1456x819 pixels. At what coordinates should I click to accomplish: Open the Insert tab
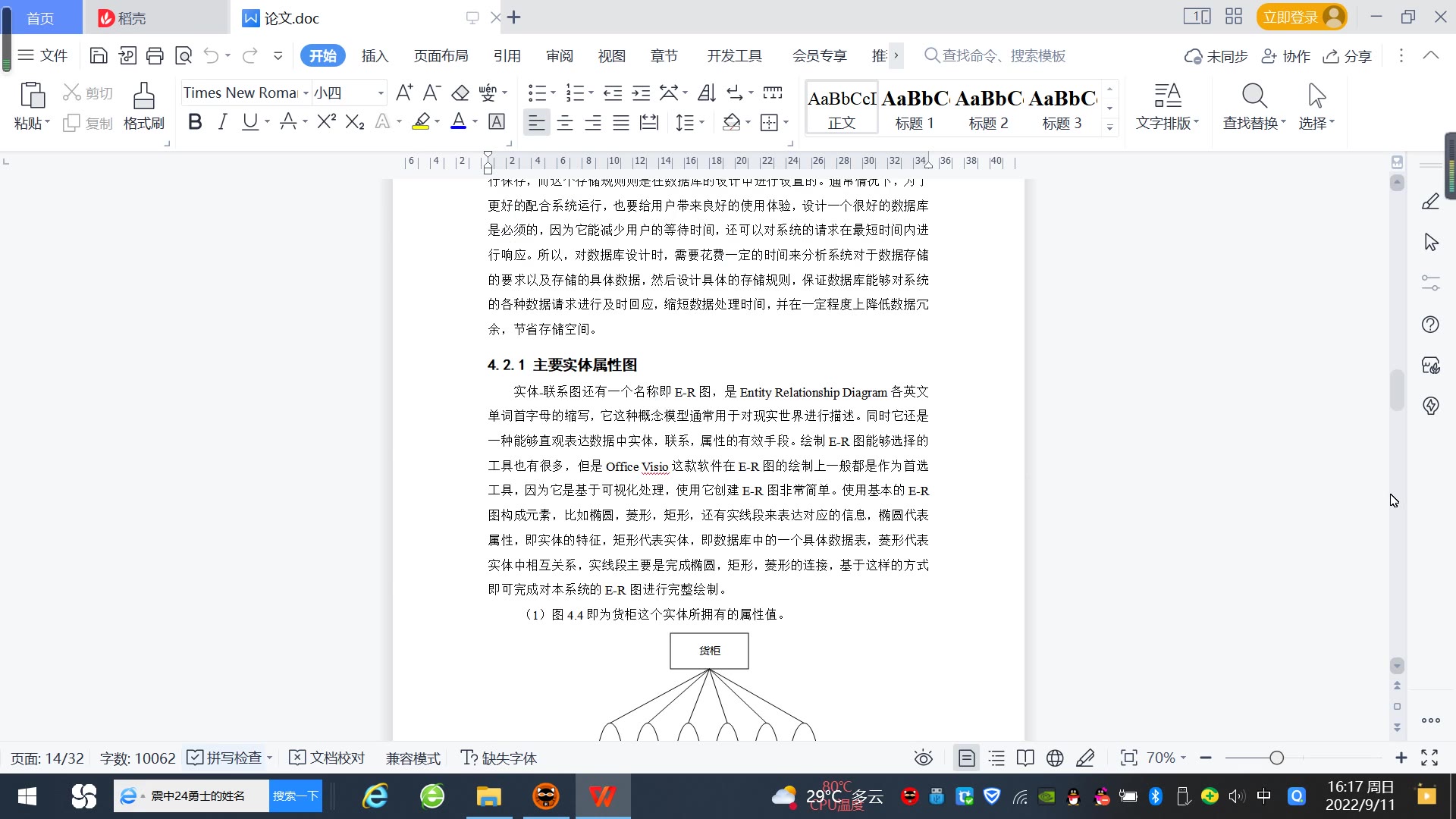click(x=375, y=56)
